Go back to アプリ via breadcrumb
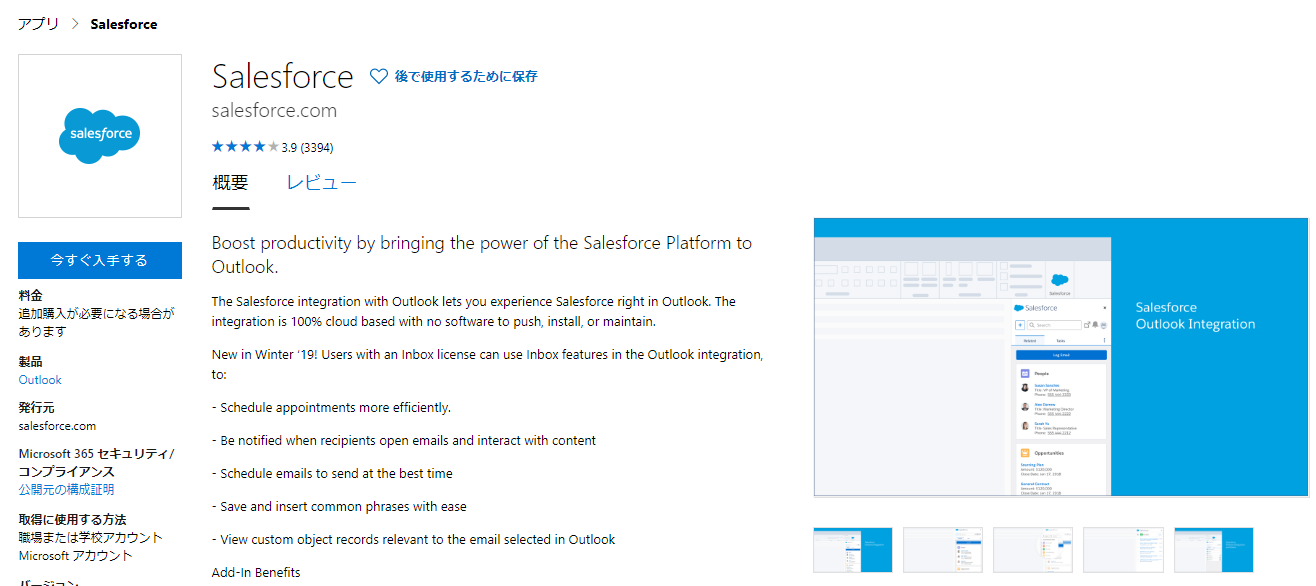This screenshot has height=586, width=1316. tap(38, 24)
